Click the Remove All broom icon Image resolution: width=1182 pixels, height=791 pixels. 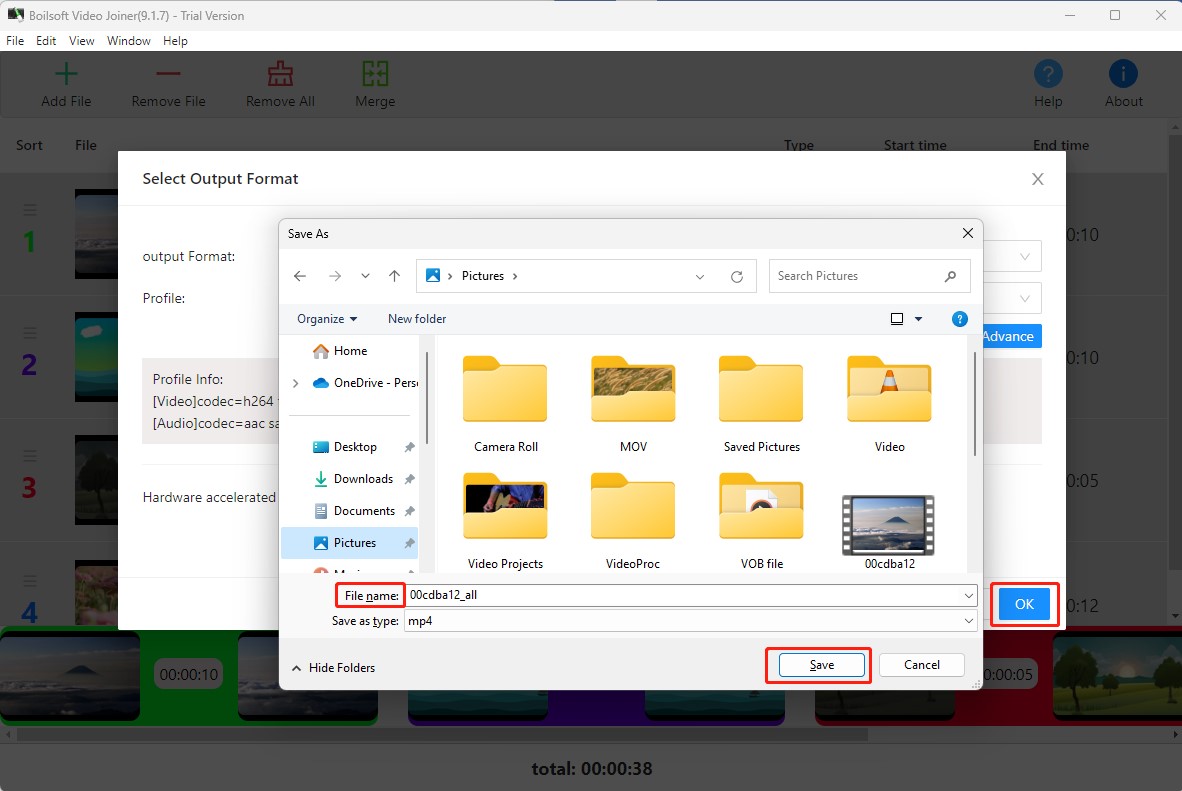[x=280, y=74]
